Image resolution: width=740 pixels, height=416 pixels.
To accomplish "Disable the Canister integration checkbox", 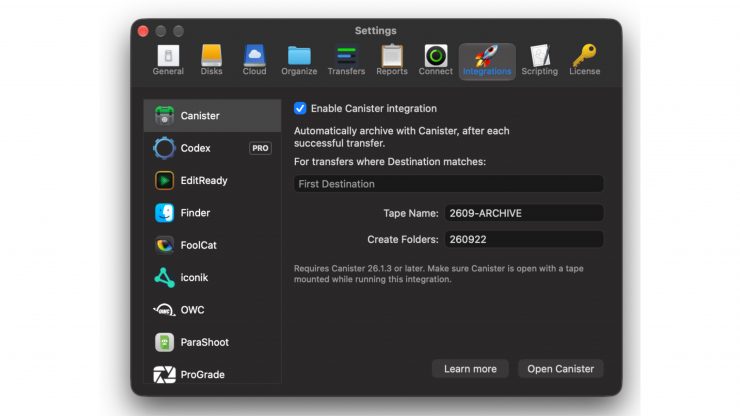I will 300,109.
